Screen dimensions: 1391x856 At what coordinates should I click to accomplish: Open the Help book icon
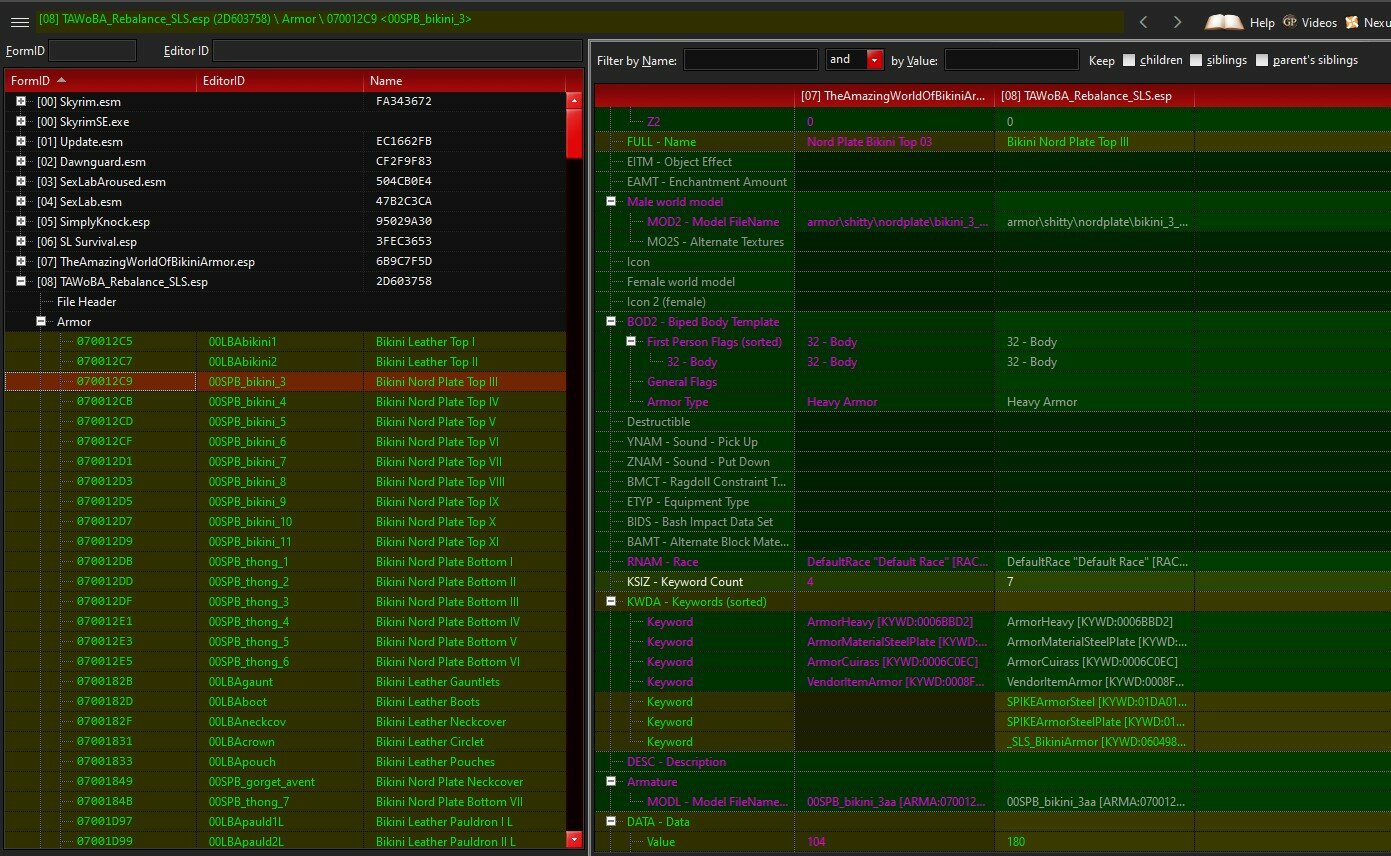pyautogui.click(x=1223, y=21)
